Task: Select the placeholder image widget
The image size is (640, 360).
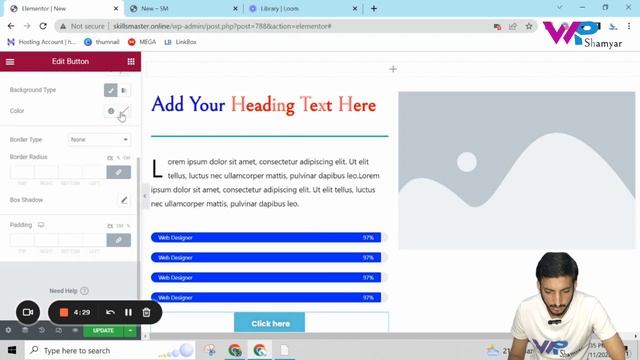Action: pos(517,170)
